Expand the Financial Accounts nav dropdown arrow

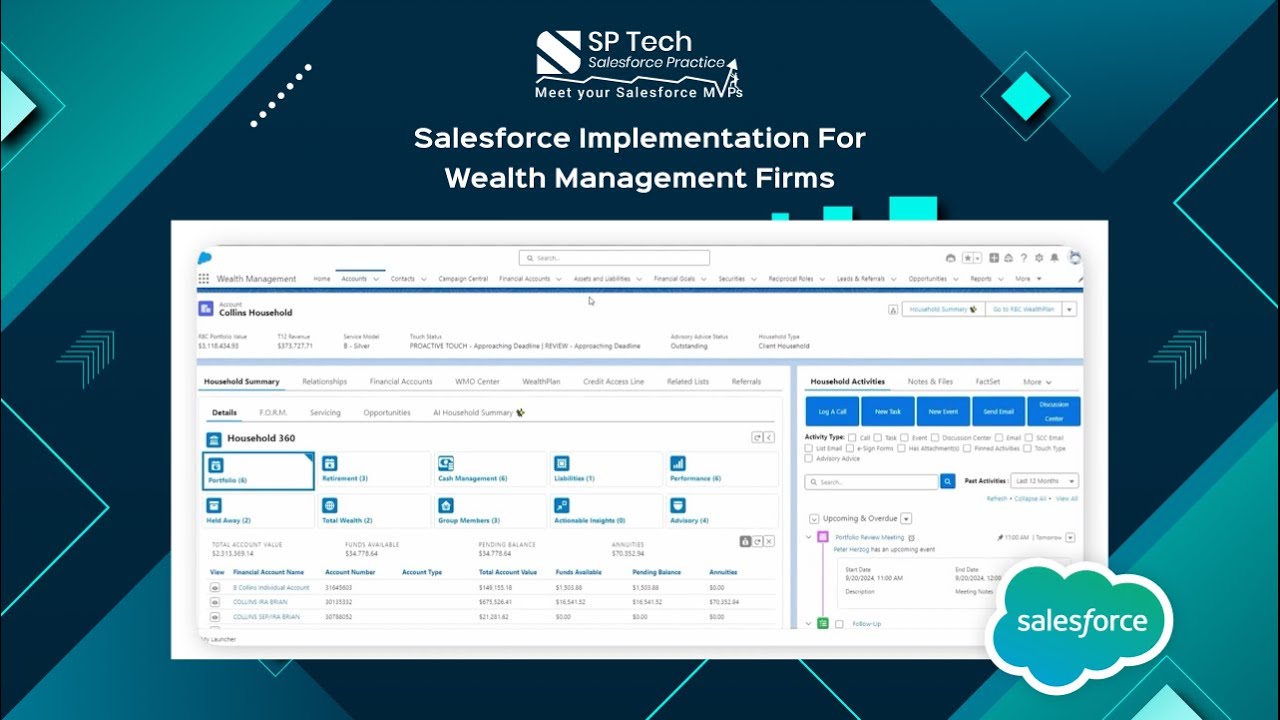click(x=559, y=279)
